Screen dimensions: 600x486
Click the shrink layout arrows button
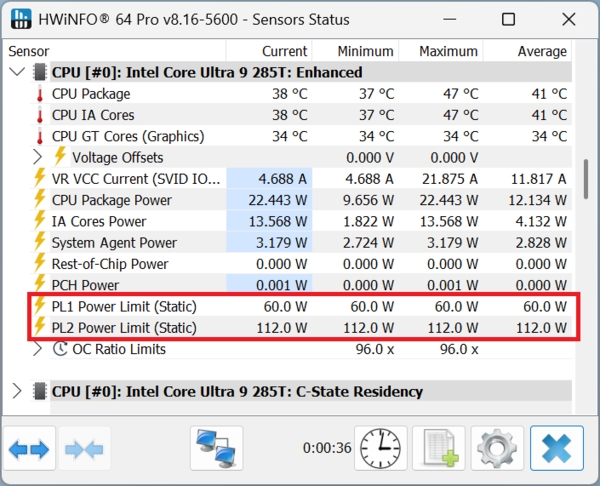point(84,448)
